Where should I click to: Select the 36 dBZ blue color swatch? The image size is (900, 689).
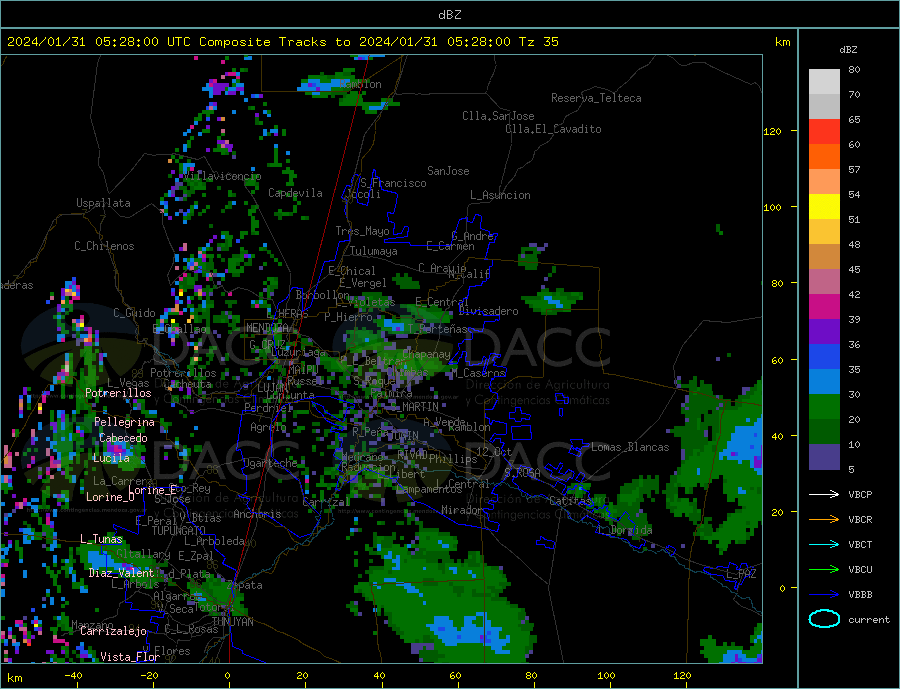[x=824, y=357]
